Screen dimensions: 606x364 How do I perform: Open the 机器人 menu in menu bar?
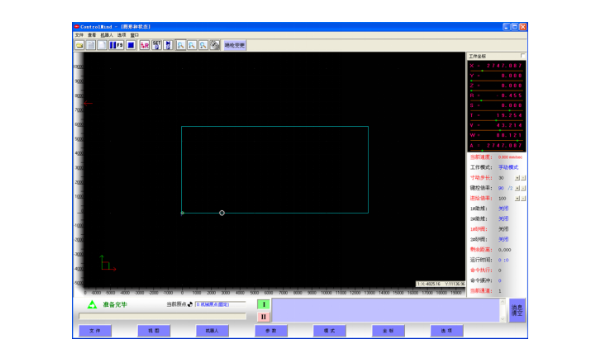click(x=107, y=35)
